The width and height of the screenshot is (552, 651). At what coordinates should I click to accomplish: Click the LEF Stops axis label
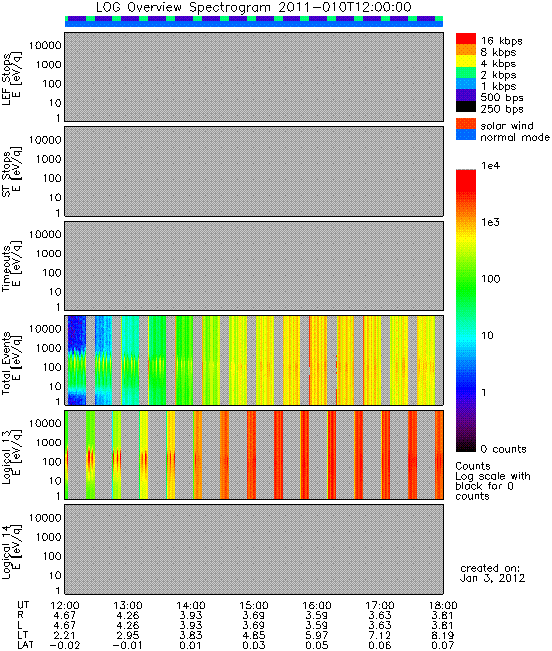11,77
